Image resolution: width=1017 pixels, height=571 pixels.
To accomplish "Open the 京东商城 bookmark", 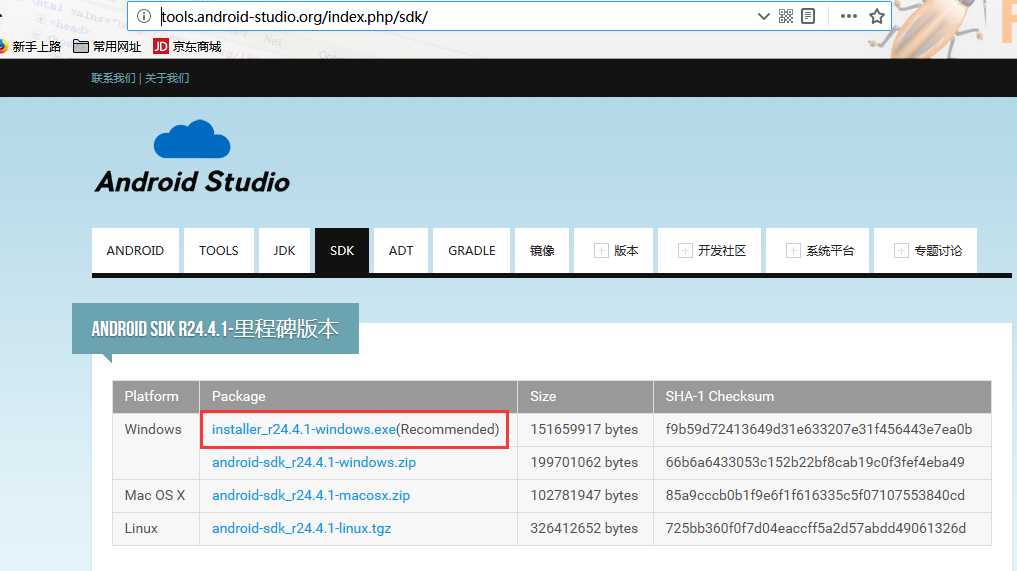I will pos(187,47).
